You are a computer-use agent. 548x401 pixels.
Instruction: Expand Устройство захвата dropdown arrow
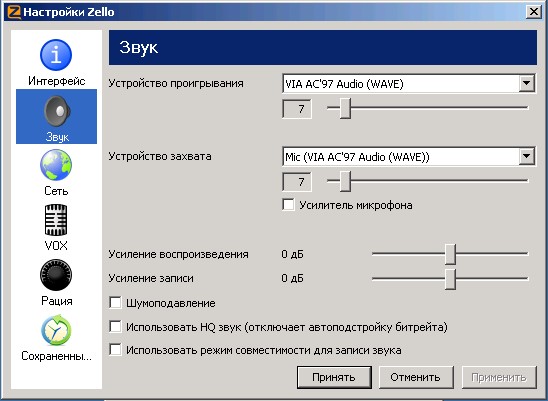tap(526, 156)
